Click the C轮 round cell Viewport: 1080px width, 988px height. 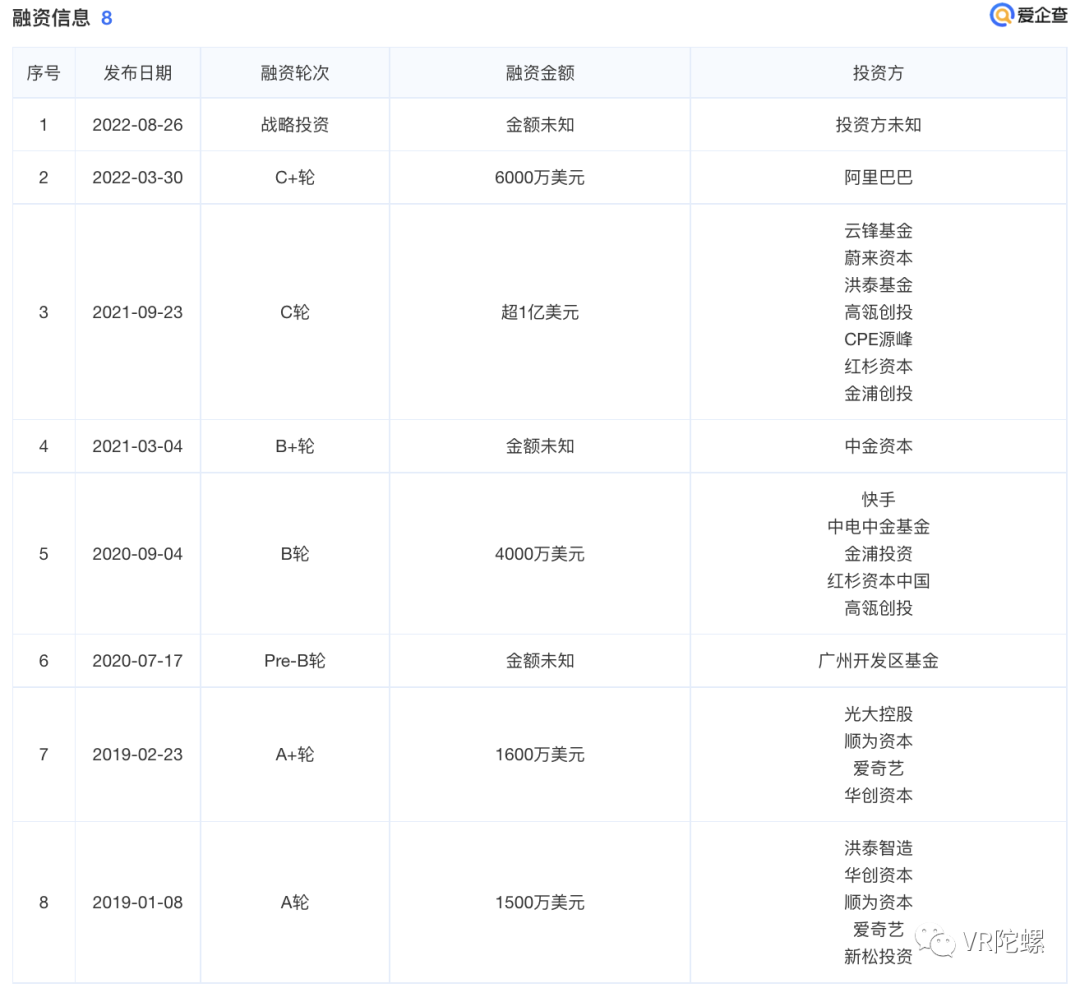295,312
